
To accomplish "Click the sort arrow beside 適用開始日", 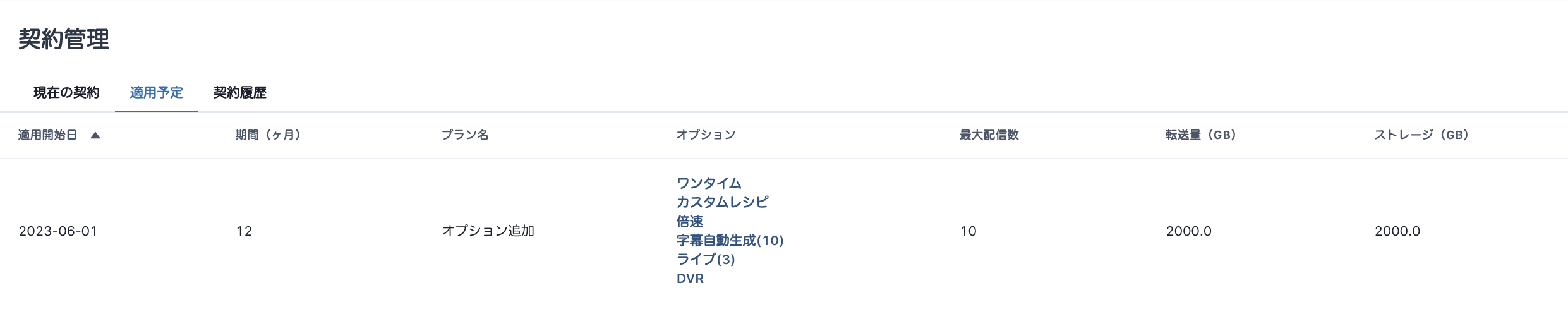I will (x=95, y=135).
